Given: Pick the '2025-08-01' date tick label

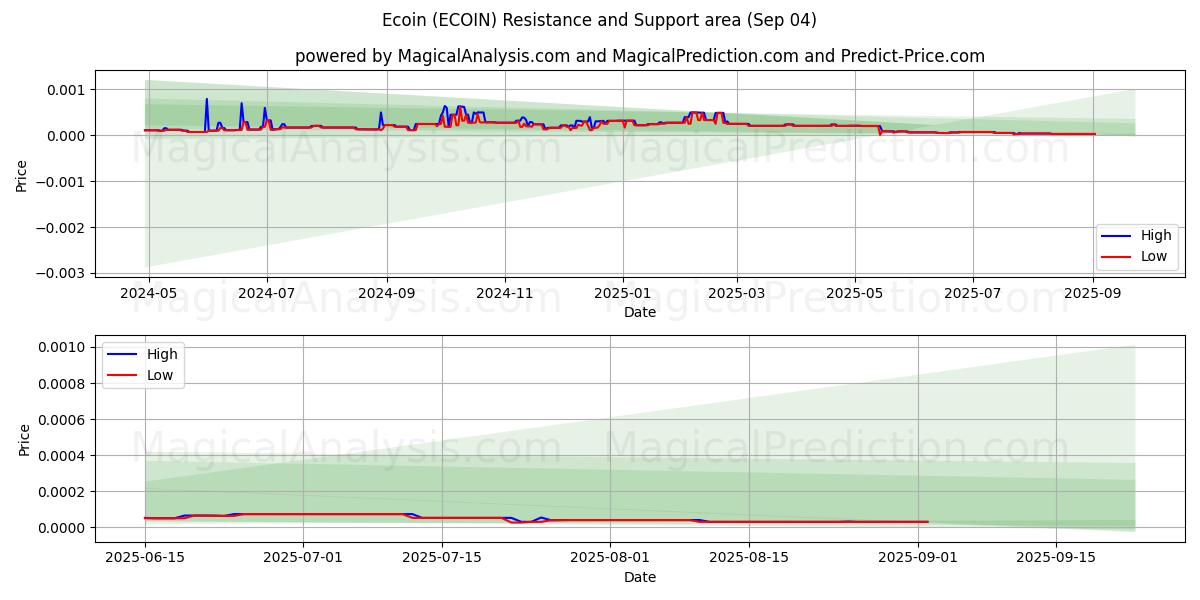Looking at the screenshot, I should click(611, 559).
